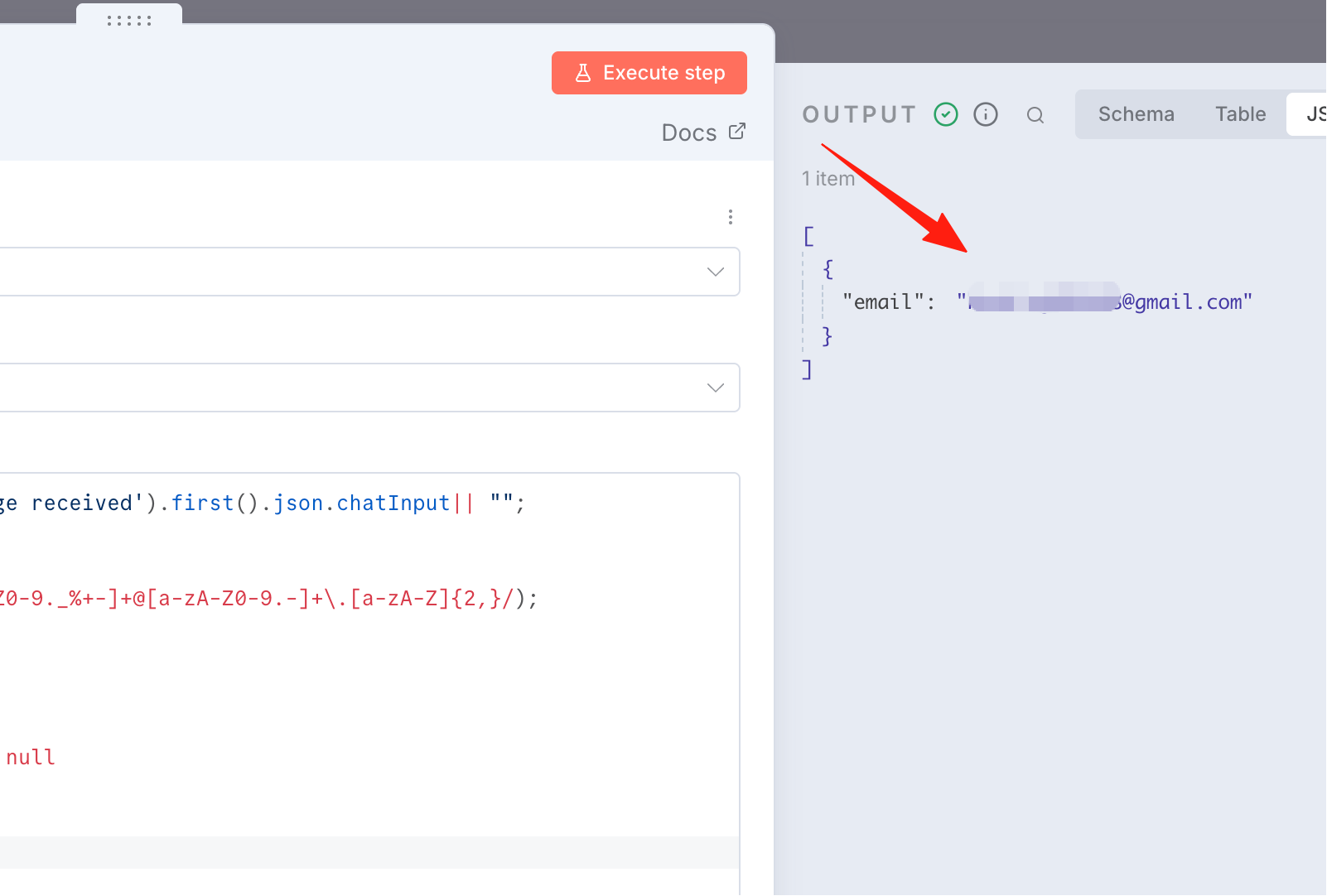Click the drag handle dots at panel top
Viewport: 1327px width, 896px height.
129,21
